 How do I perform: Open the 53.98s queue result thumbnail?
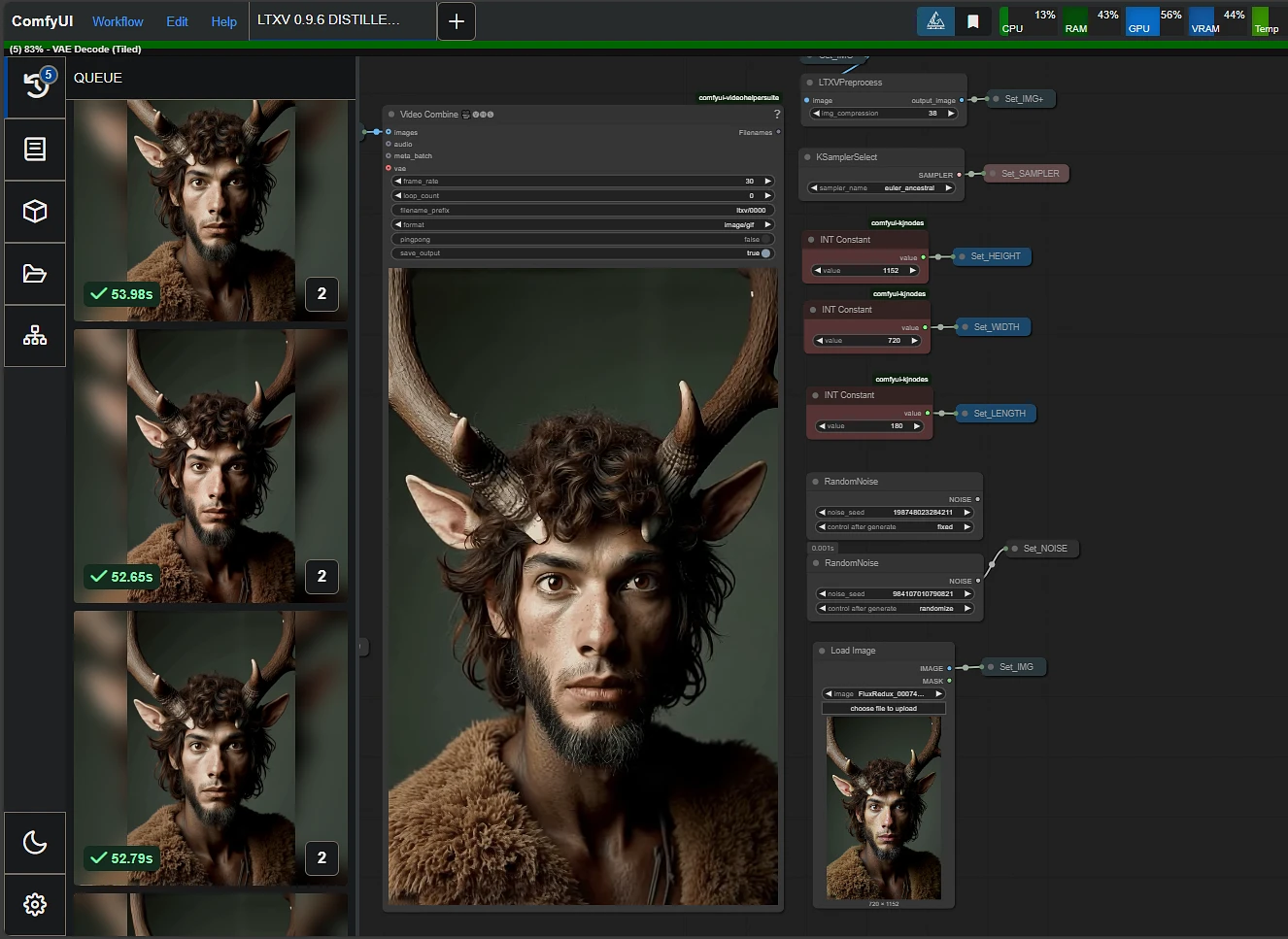[211, 210]
